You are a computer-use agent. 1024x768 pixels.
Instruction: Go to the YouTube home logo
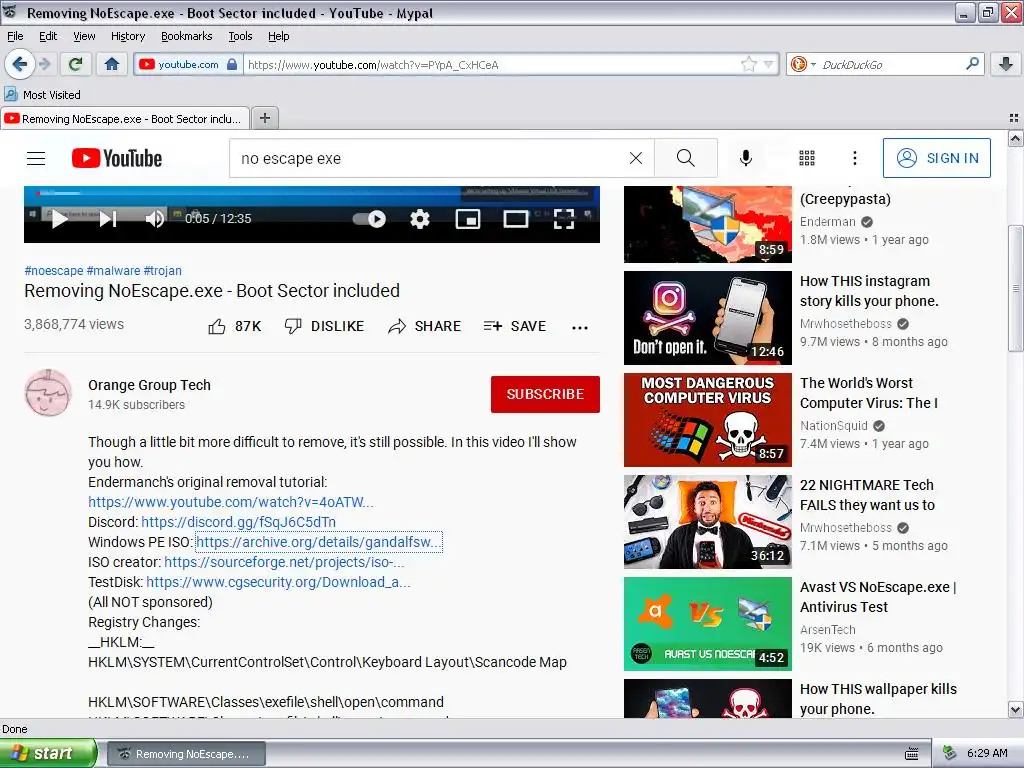click(117, 158)
